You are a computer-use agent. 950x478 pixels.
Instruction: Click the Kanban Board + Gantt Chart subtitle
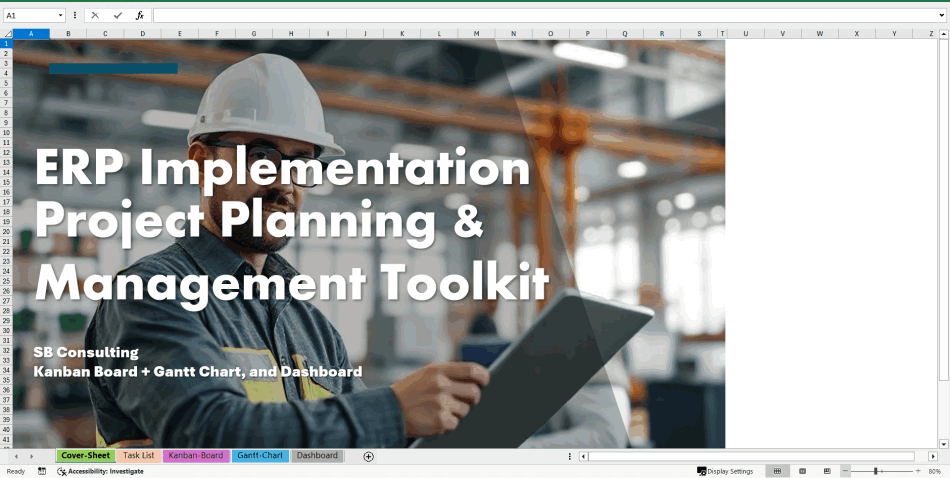[198, 371]
